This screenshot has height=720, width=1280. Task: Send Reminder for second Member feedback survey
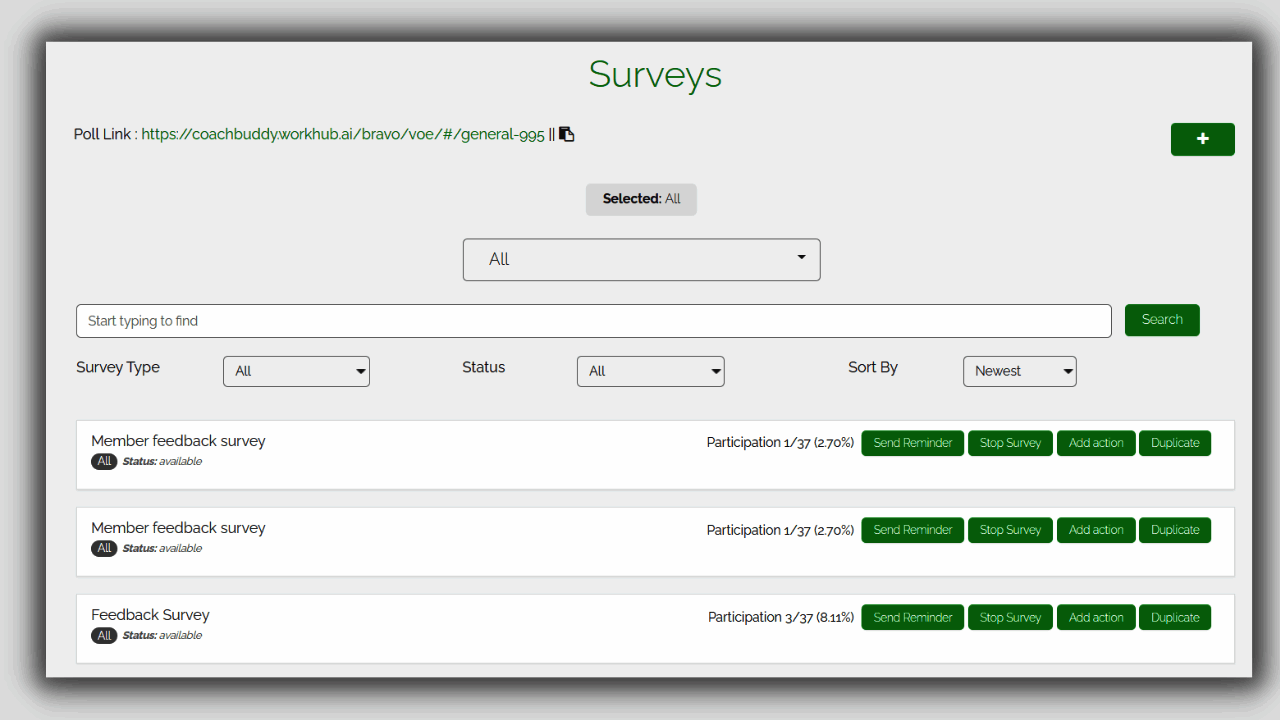click(912, 530)
